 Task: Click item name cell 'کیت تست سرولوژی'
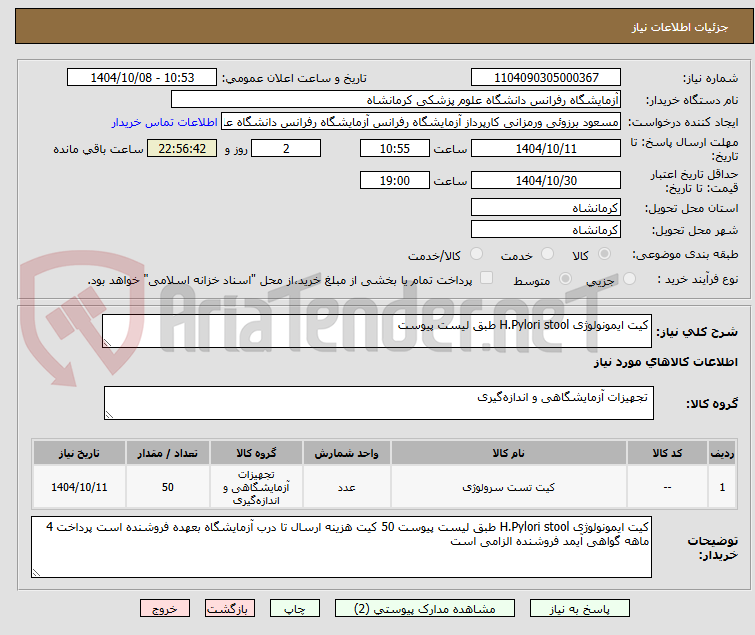click(x=508, y=487)
